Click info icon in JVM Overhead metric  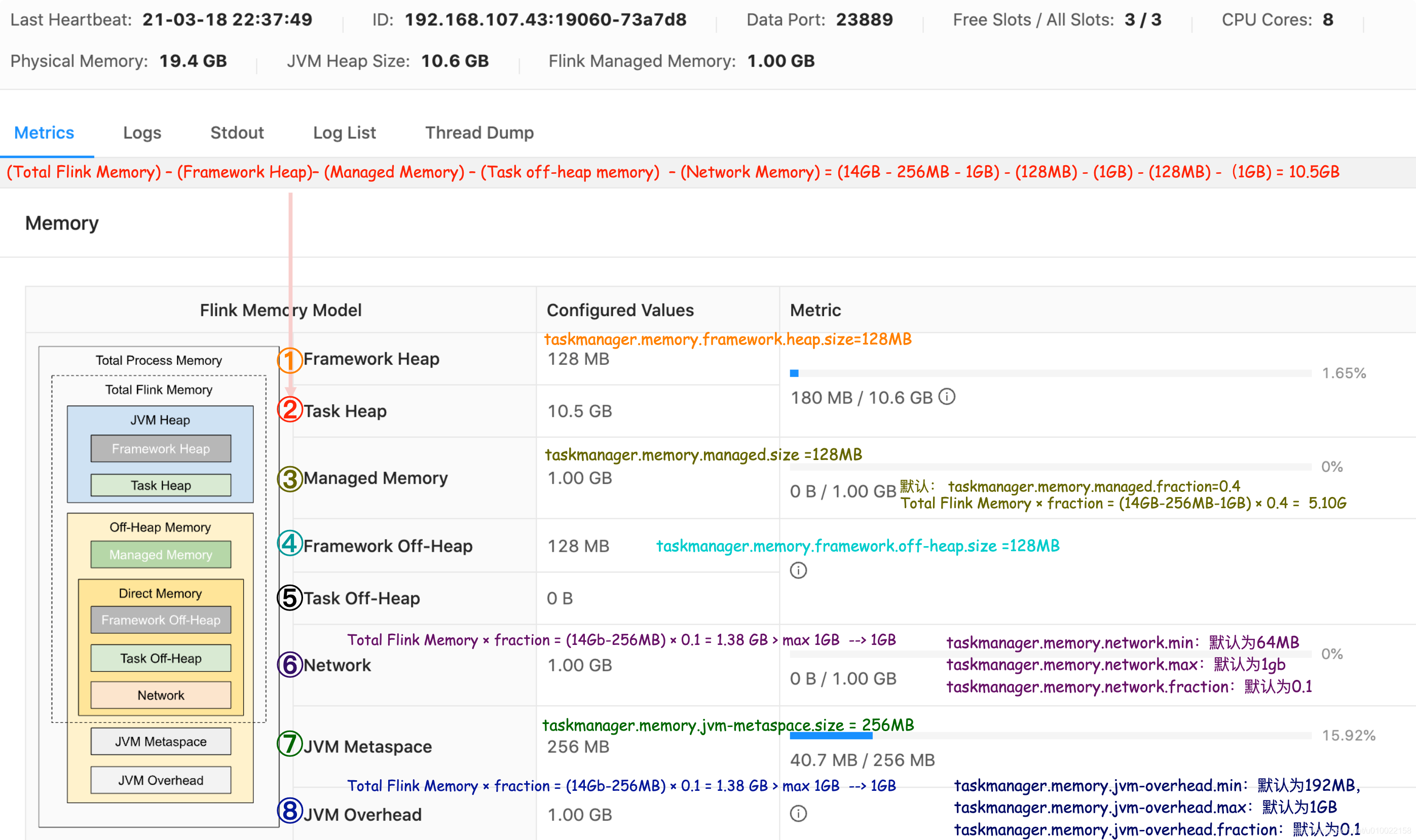click(798, 813)
